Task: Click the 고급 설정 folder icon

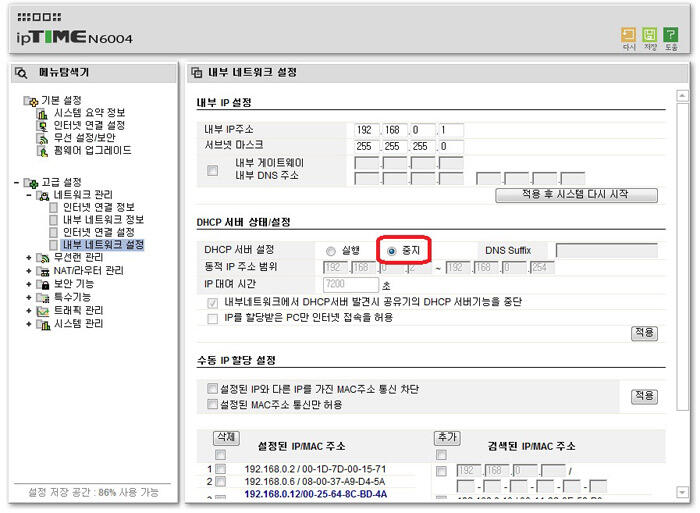Action: click(31, 183)
